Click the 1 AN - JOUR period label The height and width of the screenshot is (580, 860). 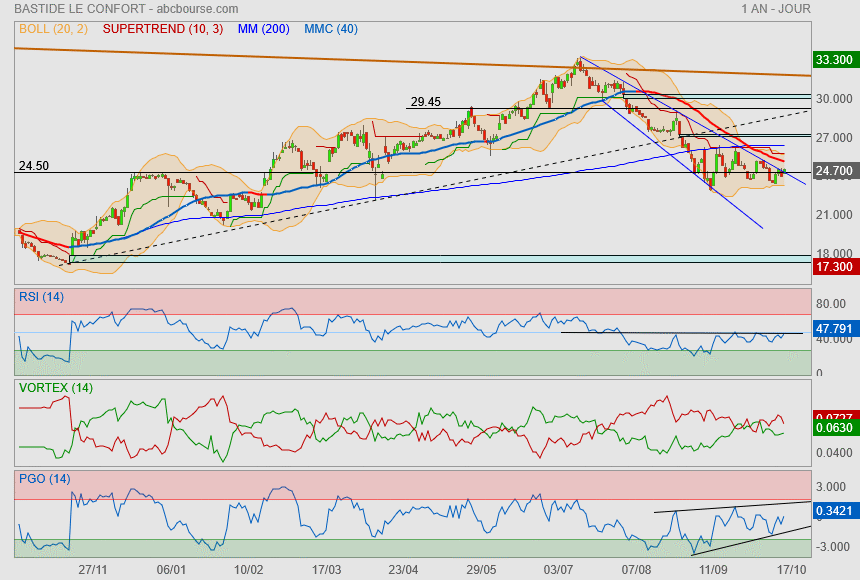coord(776,9)
